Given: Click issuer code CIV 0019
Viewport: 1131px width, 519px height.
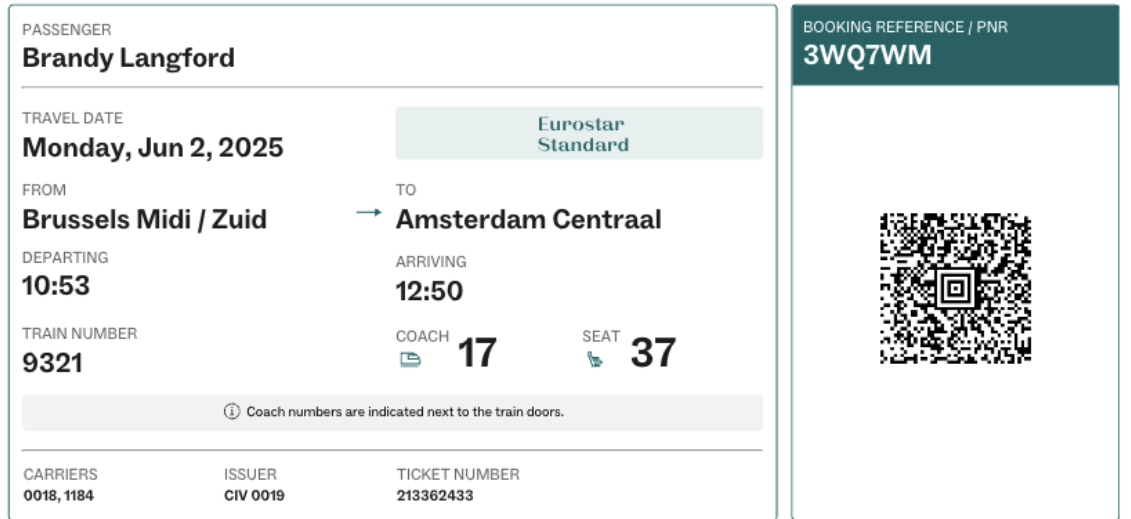Looking at the screenshot, I should pyautogui.click(x=254, y=496).
